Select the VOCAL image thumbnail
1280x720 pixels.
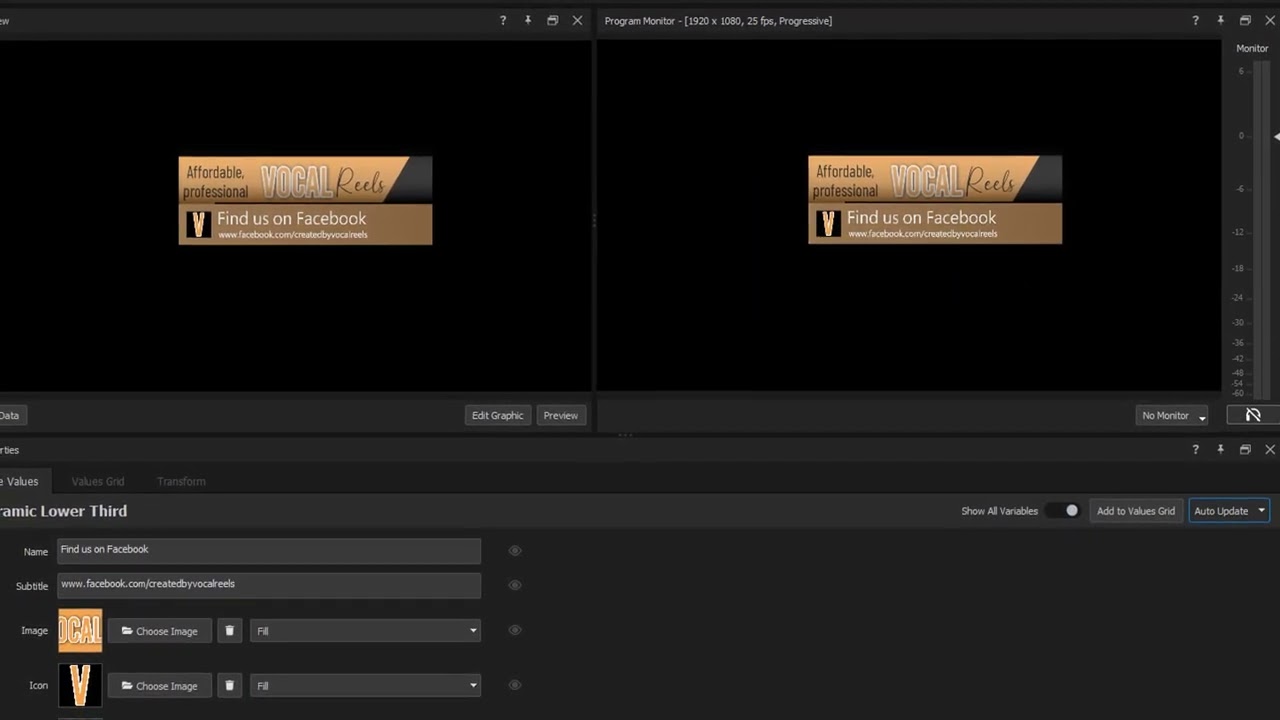80,631
